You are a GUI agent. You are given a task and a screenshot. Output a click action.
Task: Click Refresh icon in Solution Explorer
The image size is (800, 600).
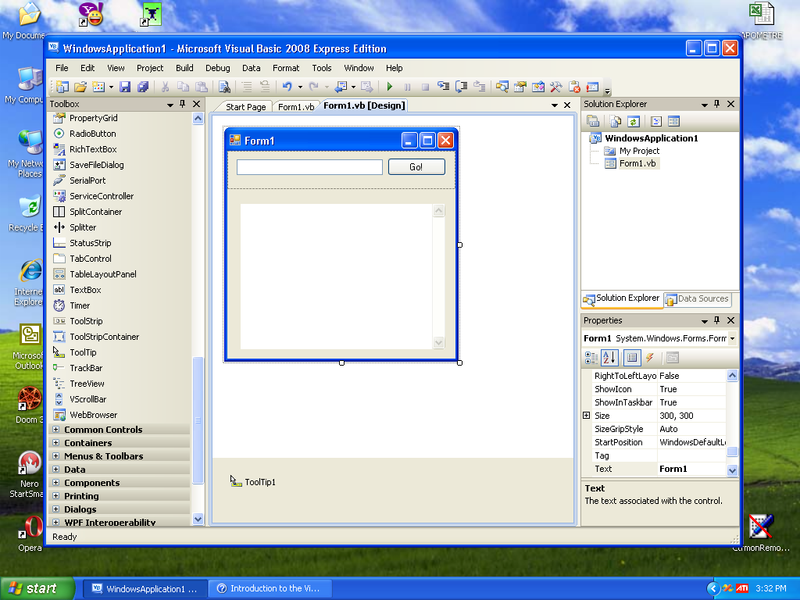[633, 121]
